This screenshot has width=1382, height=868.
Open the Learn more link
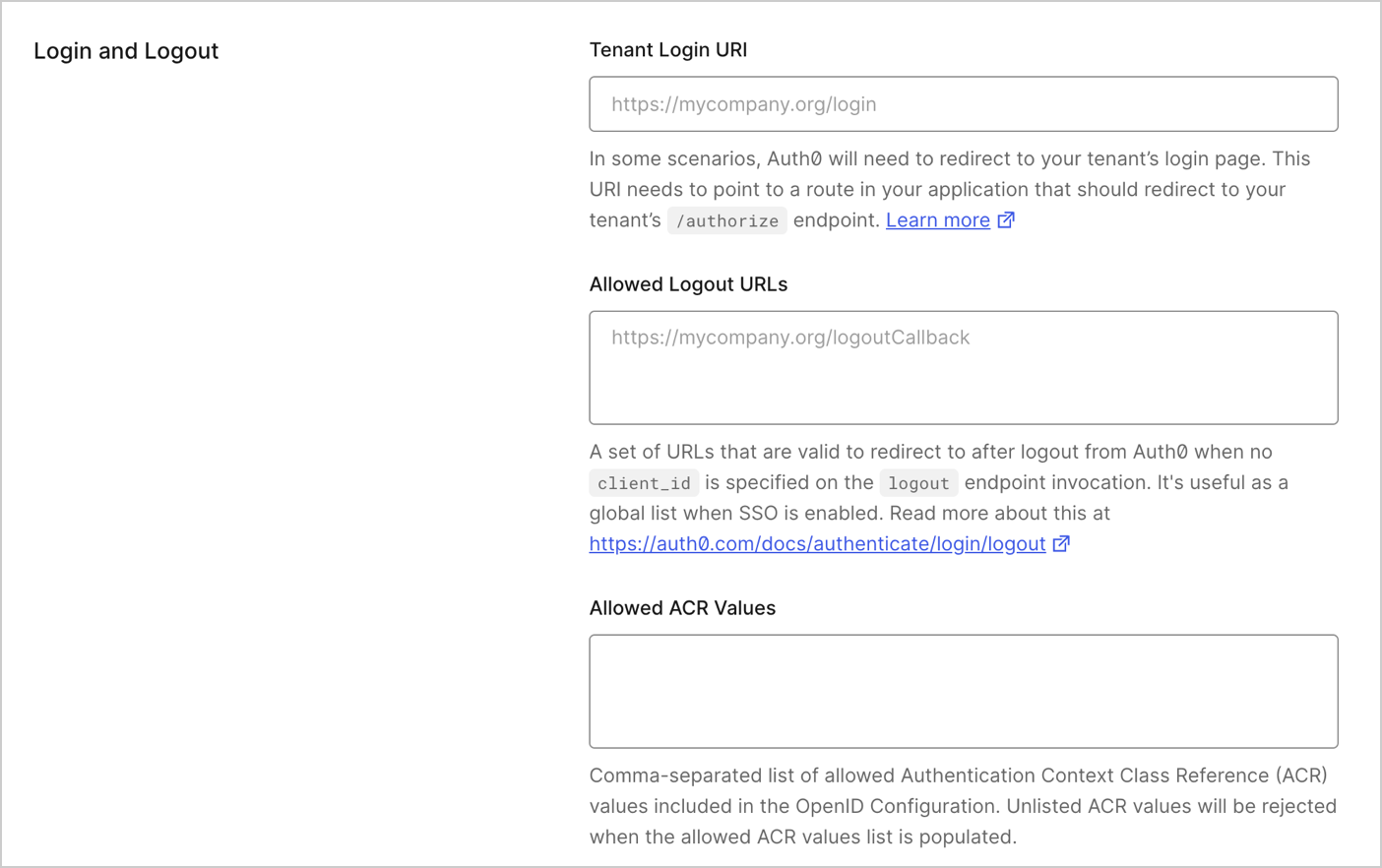click(936, 219)
